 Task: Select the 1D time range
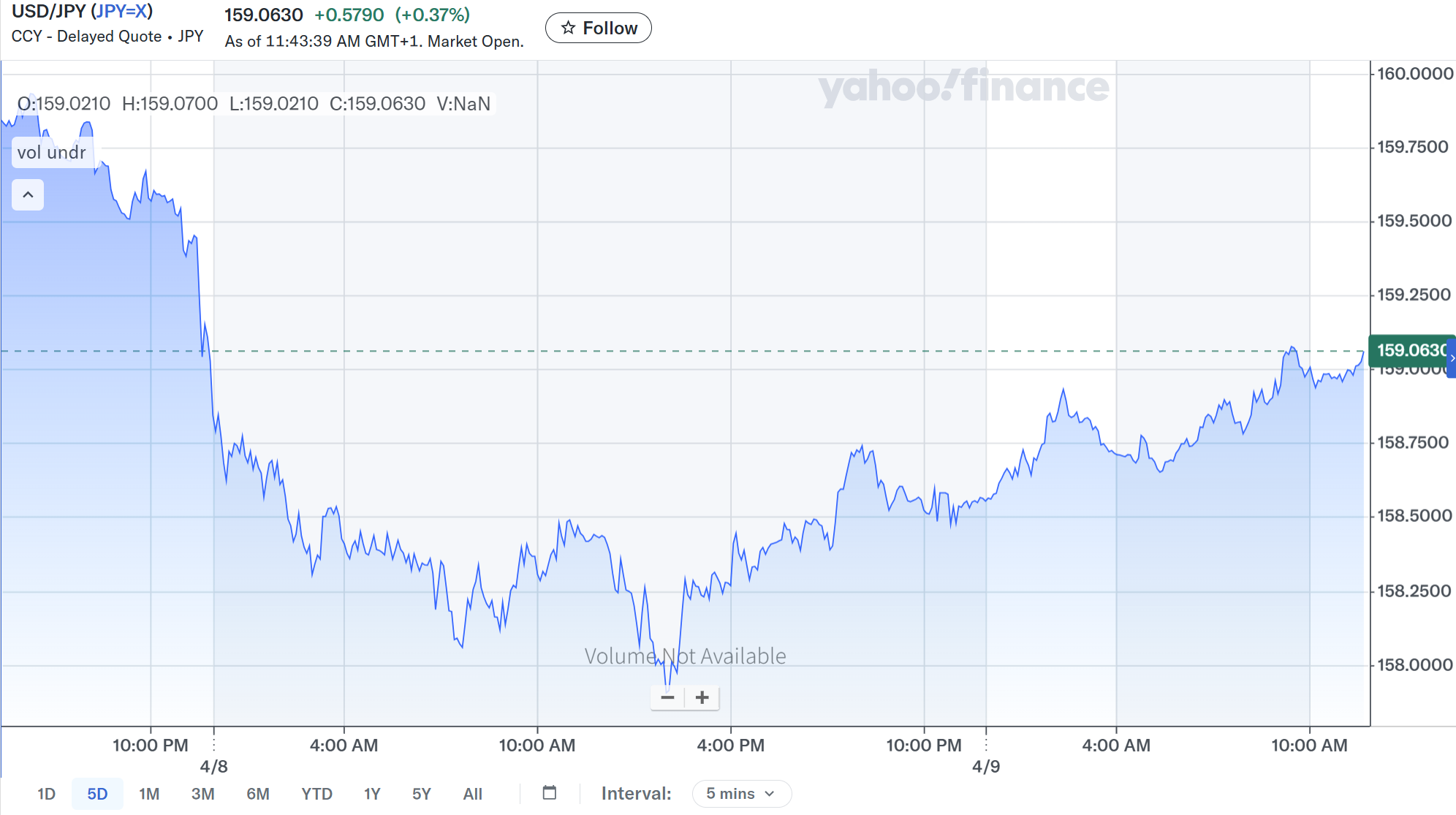46,794
